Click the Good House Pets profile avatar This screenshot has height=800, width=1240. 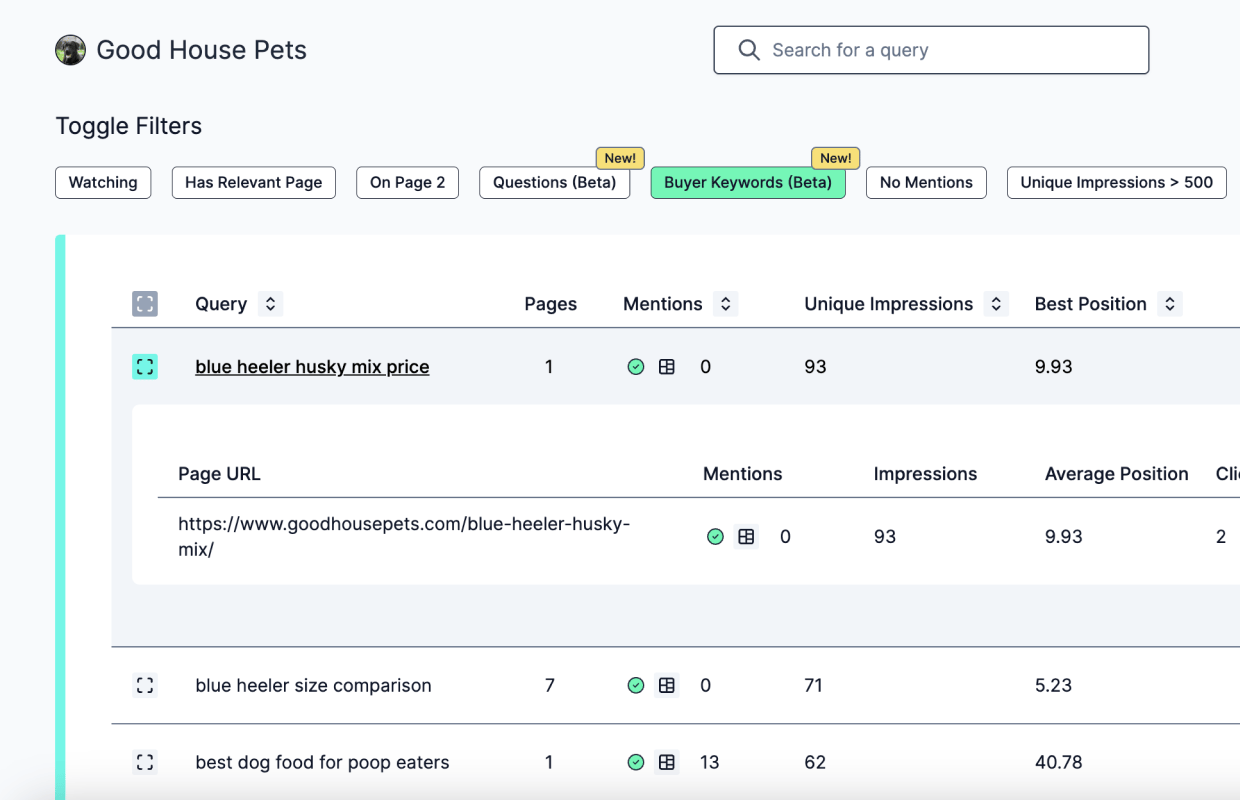point(70,49)
